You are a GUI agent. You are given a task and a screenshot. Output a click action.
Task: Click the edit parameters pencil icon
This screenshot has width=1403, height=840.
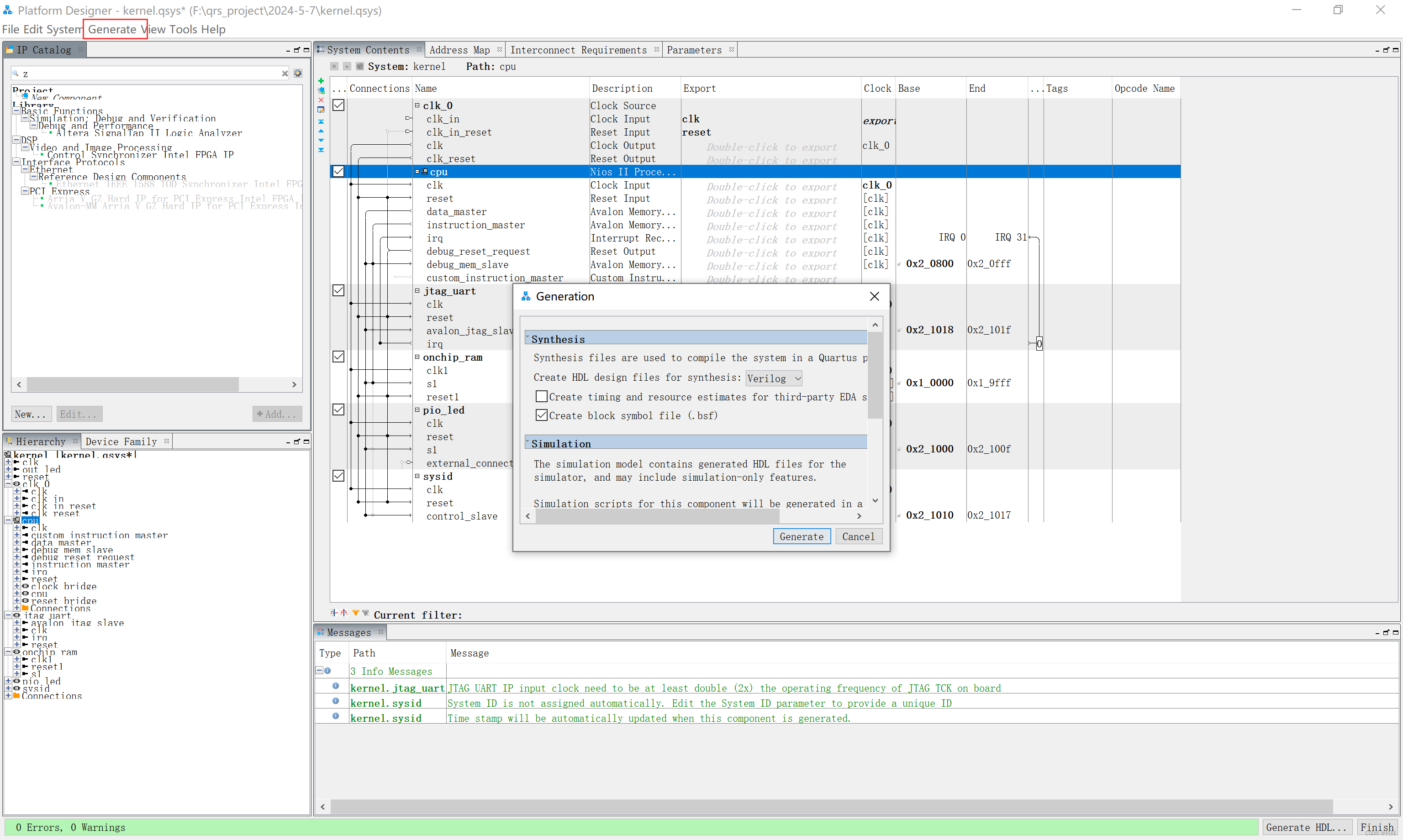[321, 110]
